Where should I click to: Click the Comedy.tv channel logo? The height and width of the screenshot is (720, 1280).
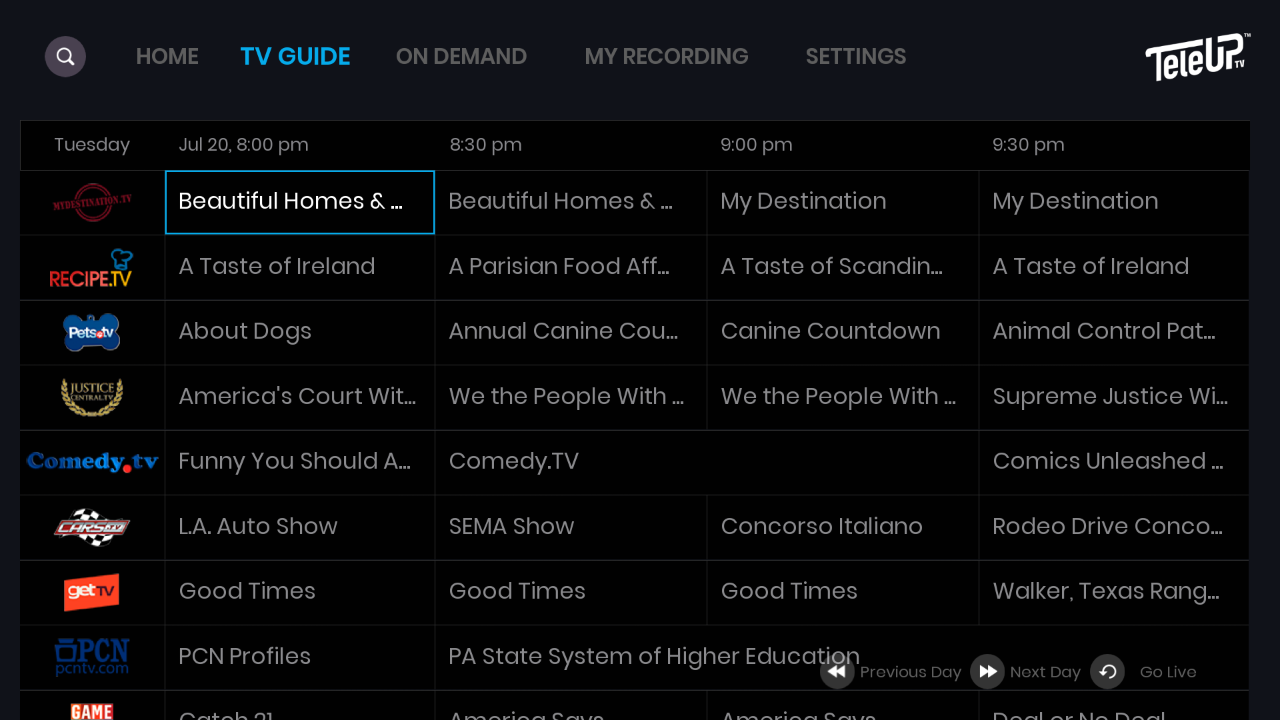[x=91, y=461]
